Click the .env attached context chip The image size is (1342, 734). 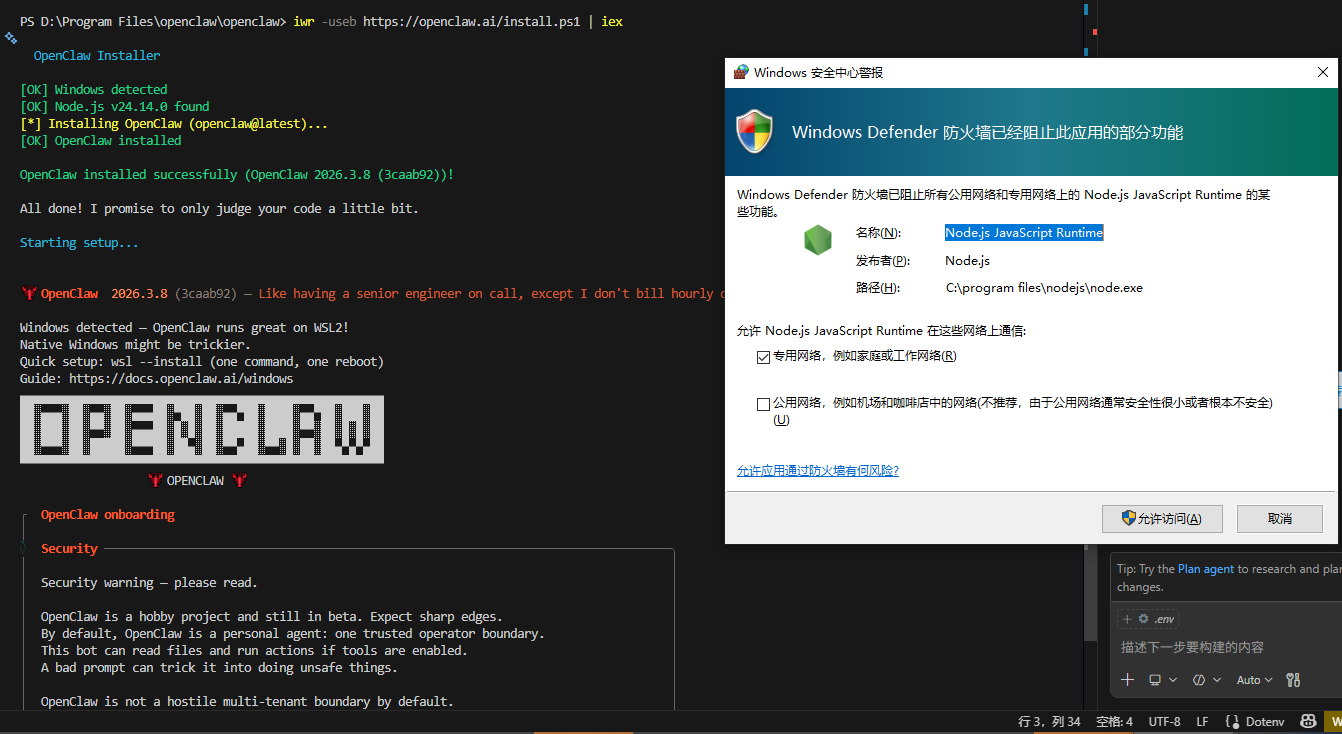[x=1149, y=619]
